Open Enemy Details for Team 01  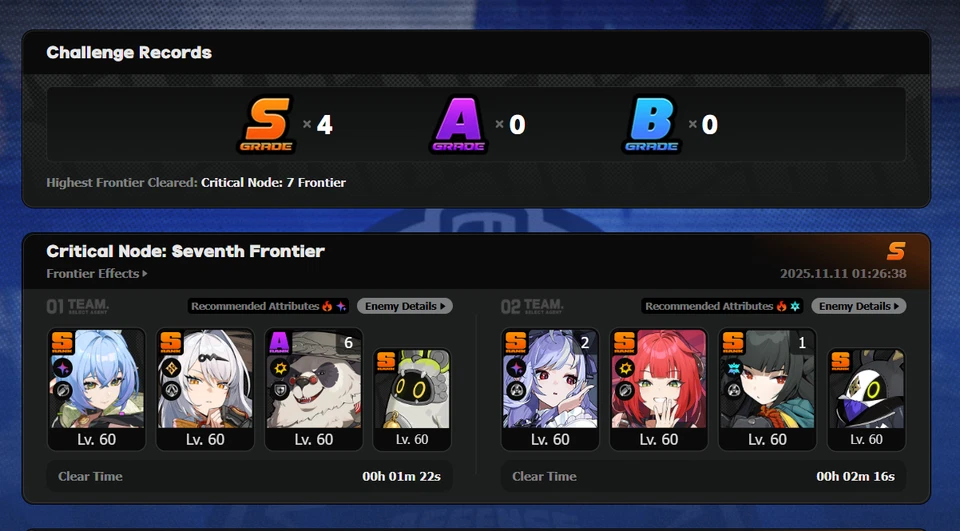tap(405, 306)
